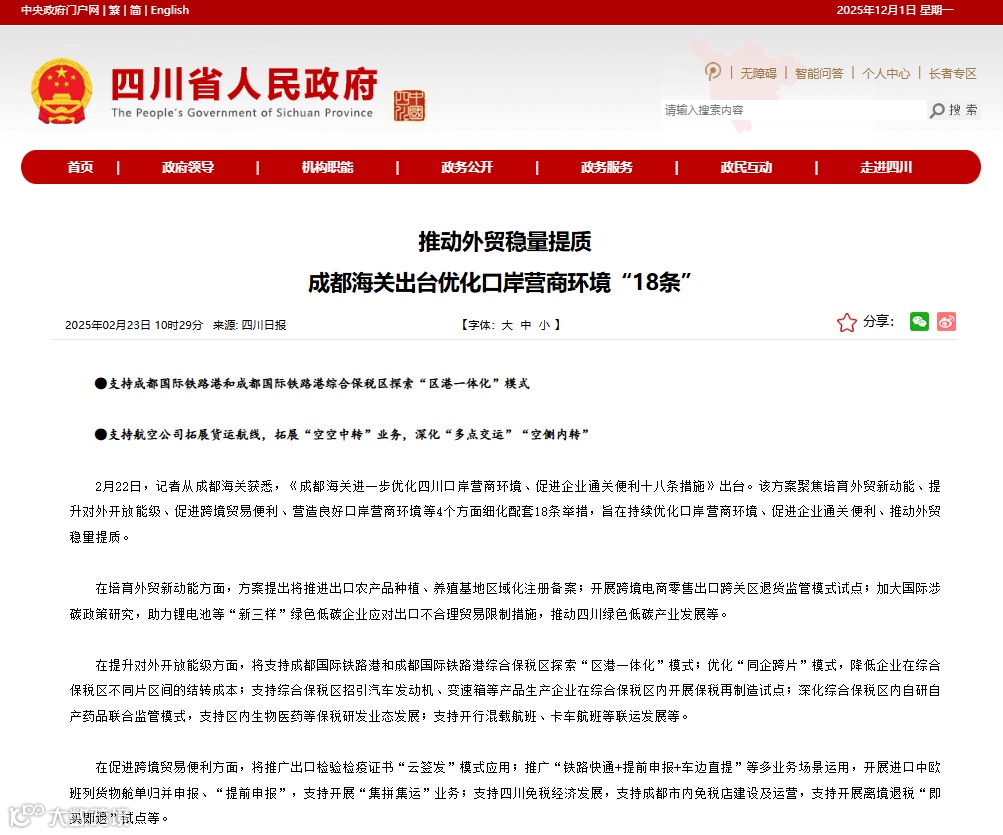Click the subtitle 成都海关出台优化口岸营商环境“18条”
The height and width of the screenshot is (835, 1003).
500,282
